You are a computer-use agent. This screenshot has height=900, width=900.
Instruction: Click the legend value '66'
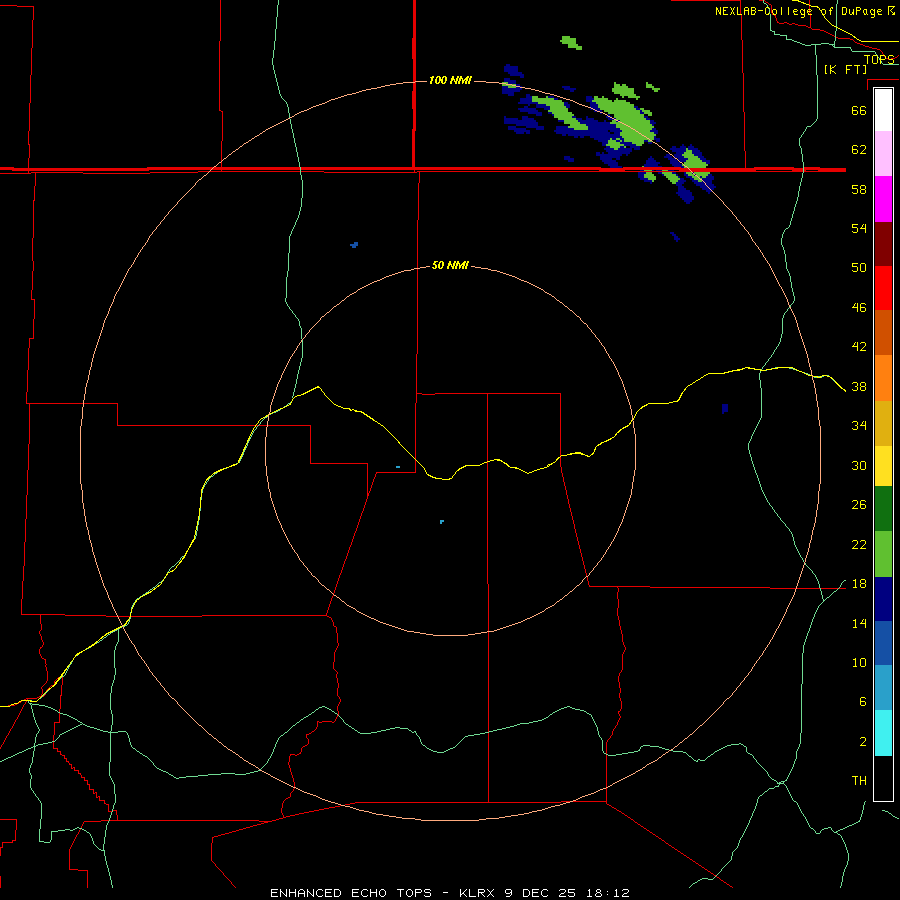[x=859, y=110]
